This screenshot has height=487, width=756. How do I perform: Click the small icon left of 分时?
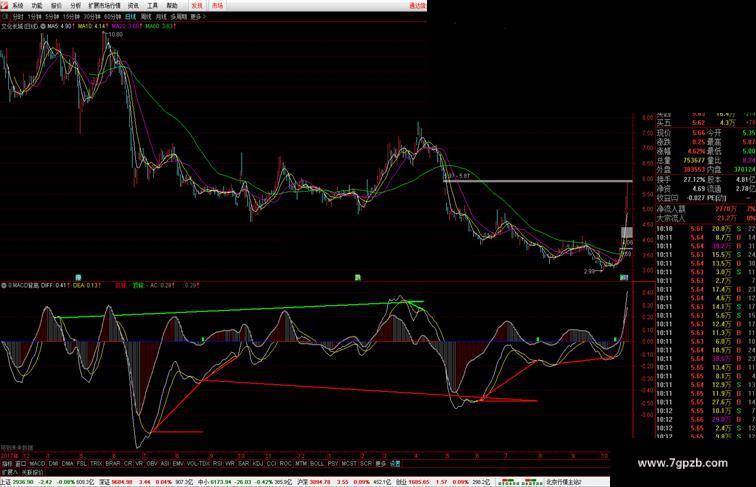[x=5, y=16]
